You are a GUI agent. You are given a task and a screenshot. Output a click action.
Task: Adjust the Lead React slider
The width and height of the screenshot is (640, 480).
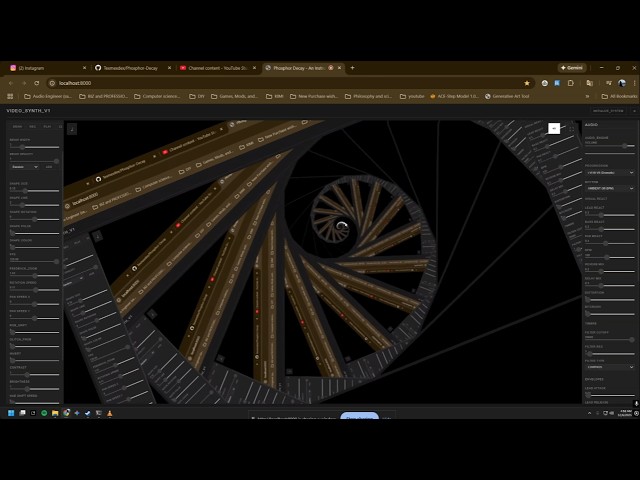coord(610,215)
